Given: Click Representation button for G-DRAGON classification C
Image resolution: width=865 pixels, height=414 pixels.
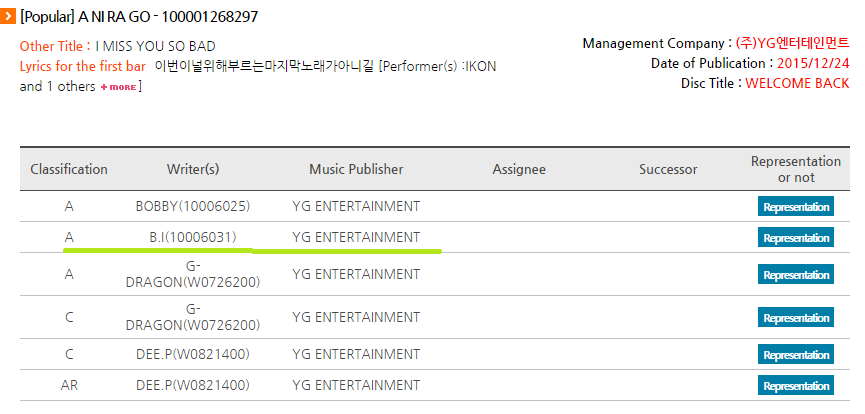Looking at the screenshot, I should 795,317.
